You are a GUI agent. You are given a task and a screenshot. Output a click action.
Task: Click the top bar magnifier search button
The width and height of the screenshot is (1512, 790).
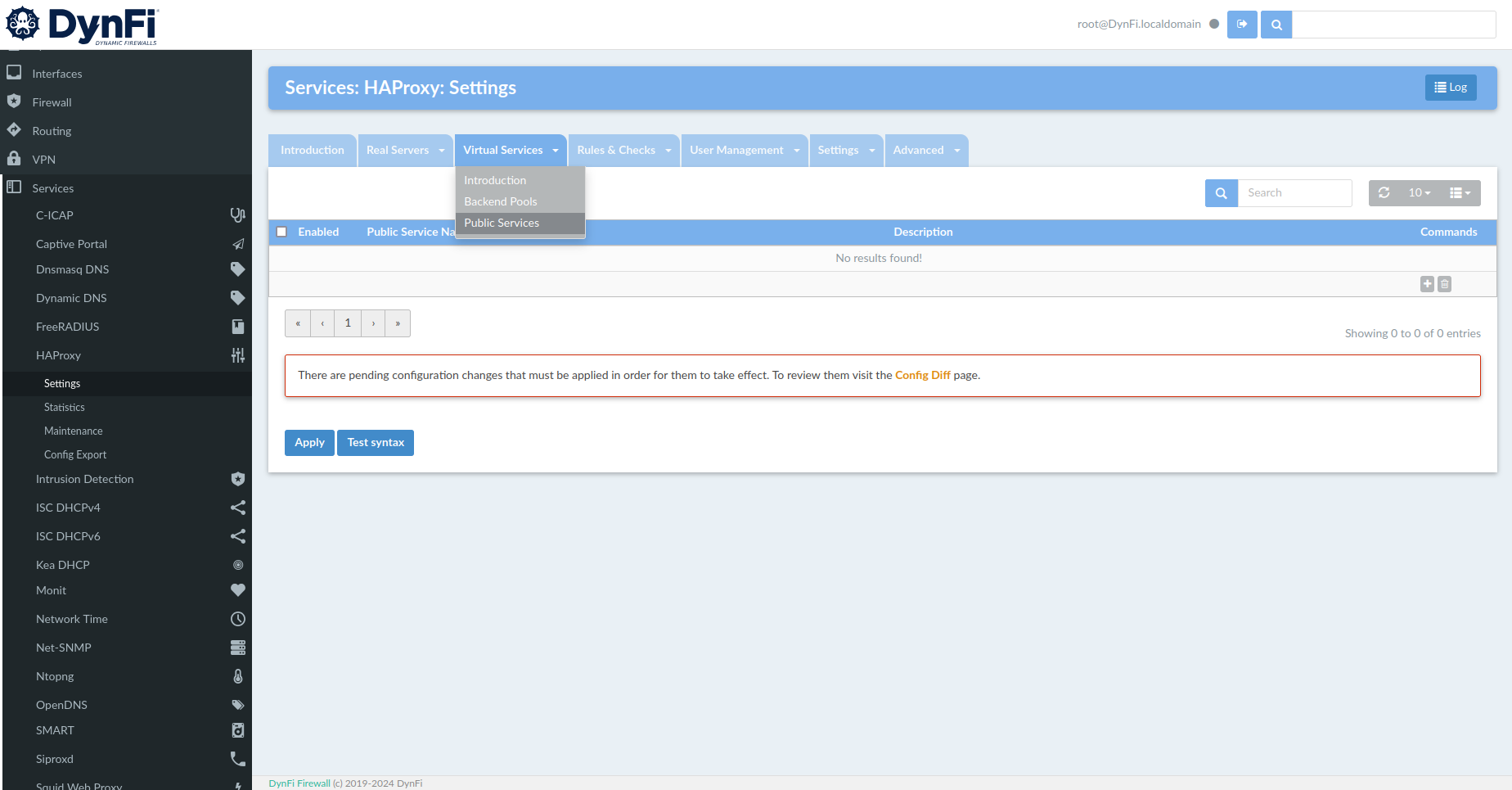coord(1276,25)
